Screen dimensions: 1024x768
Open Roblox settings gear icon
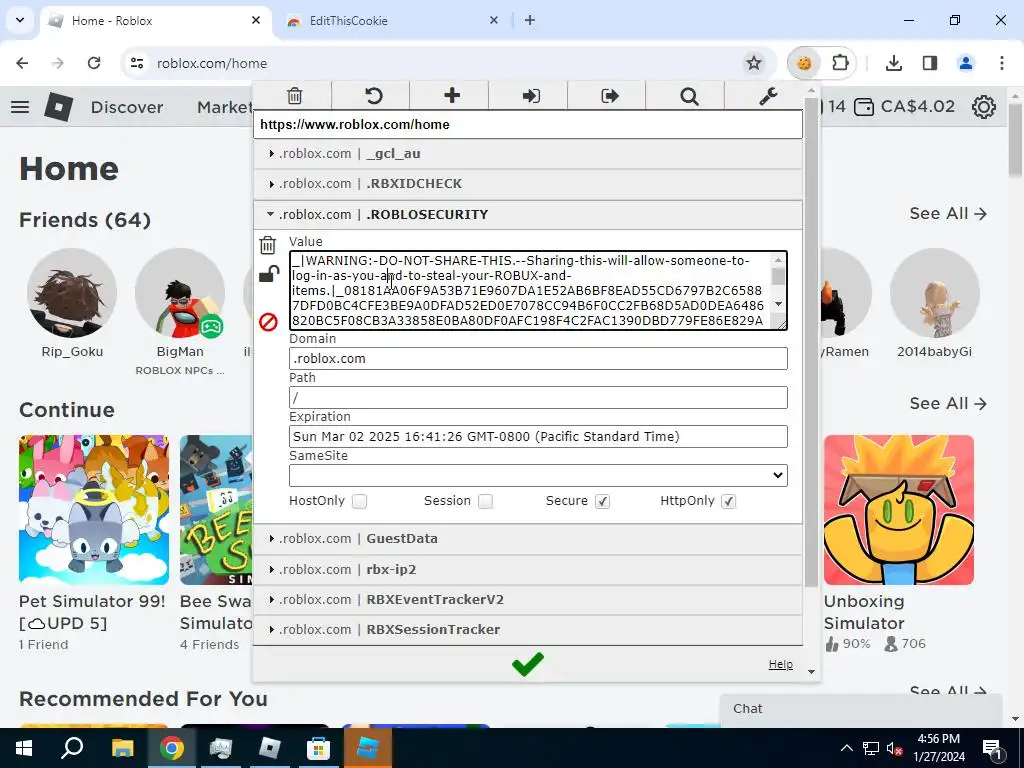pos(984,106)
